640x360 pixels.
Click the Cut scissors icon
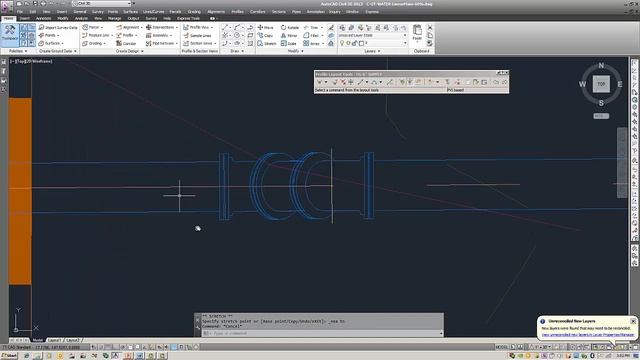click(x=429, y=27)
